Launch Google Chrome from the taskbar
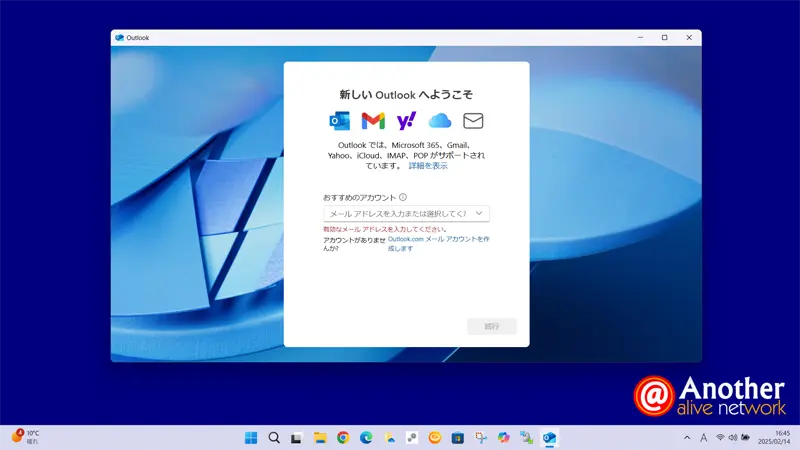The image size is (800, 450). point(343,438)
